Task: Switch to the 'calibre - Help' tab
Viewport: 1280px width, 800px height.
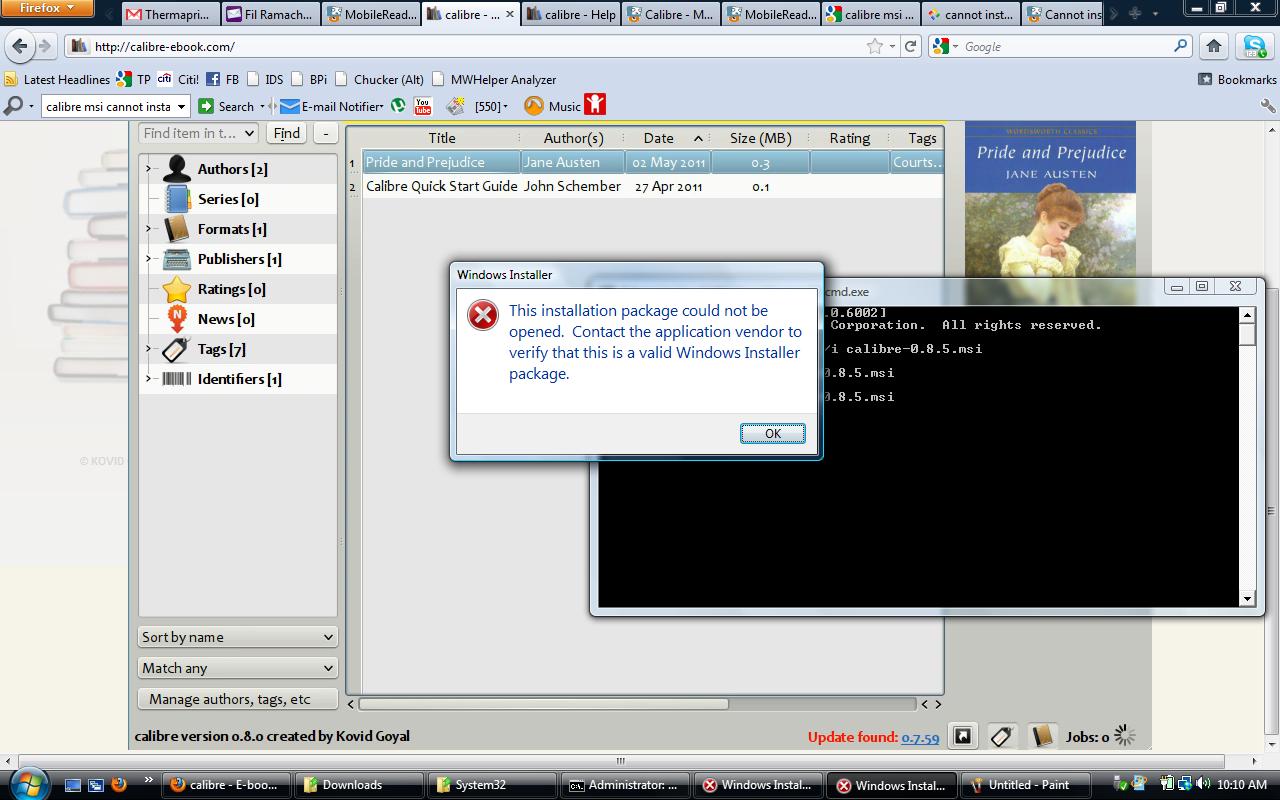Action: (x=571, y=14)
